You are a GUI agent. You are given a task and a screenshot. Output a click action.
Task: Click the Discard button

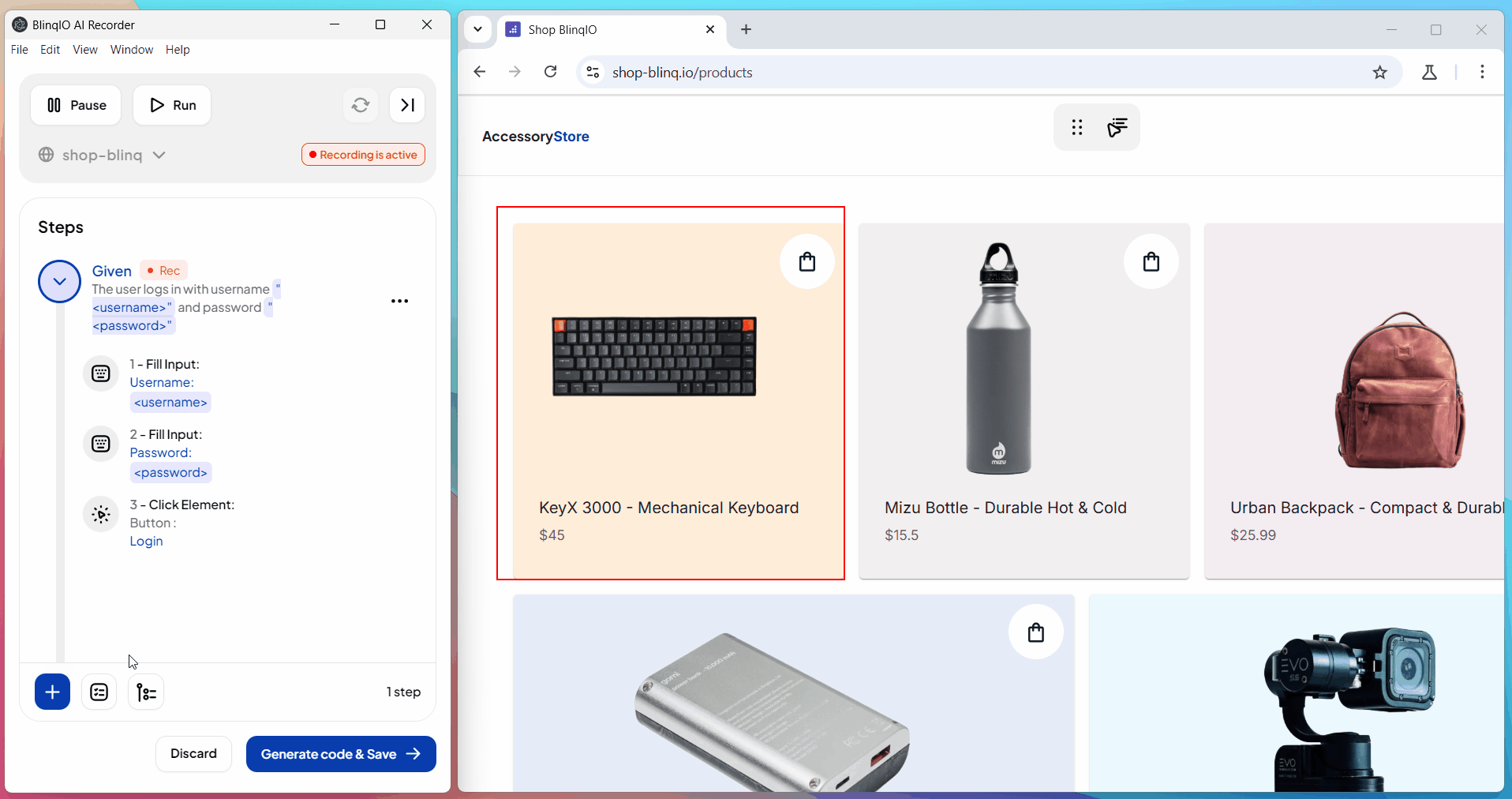pyautogui.click(x=193, y=753)
